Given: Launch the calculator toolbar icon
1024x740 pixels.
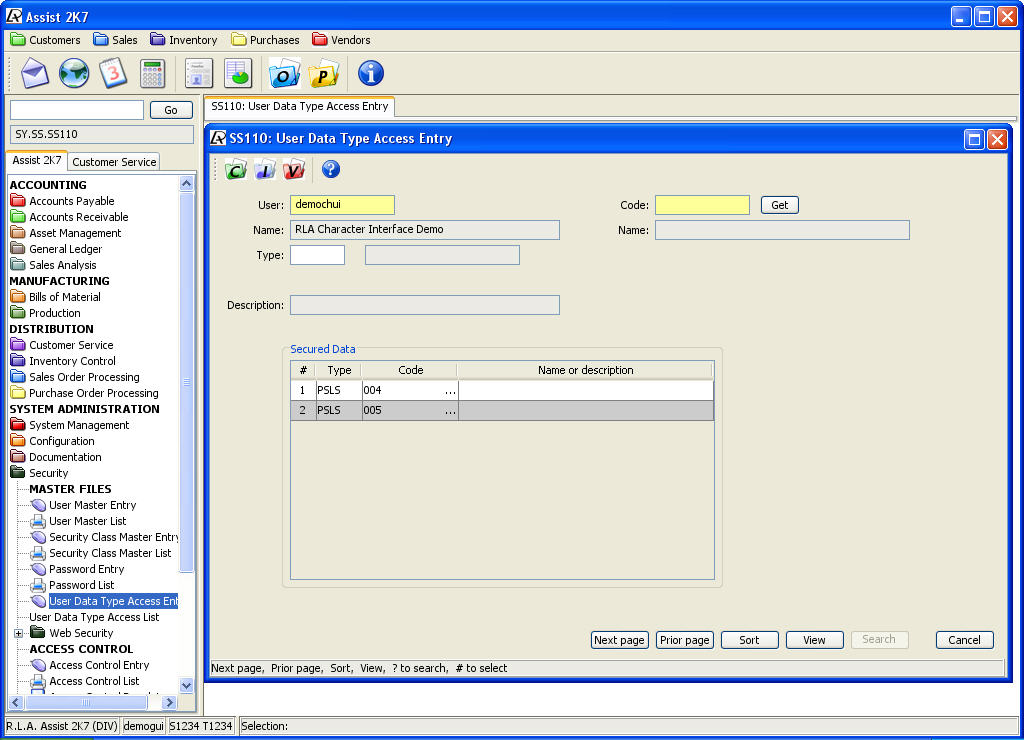Looking at the screenshot, I should 152,73.
